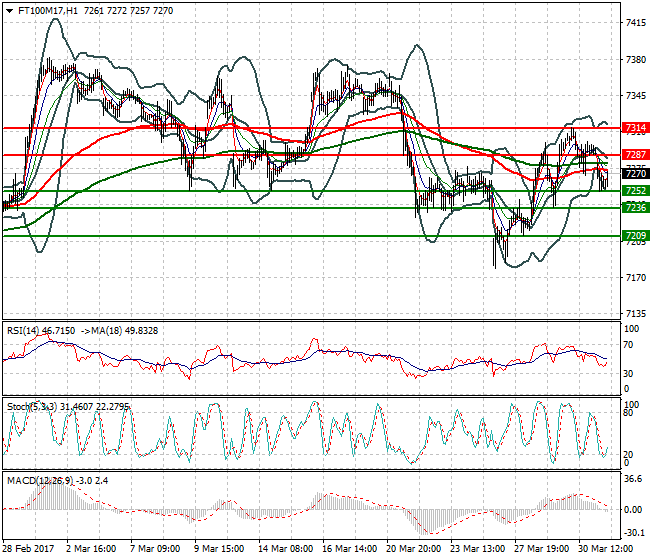The width and height of the screenshot is (660, 560).
Task: Click the black 7270 current price label
Action: 635,173
